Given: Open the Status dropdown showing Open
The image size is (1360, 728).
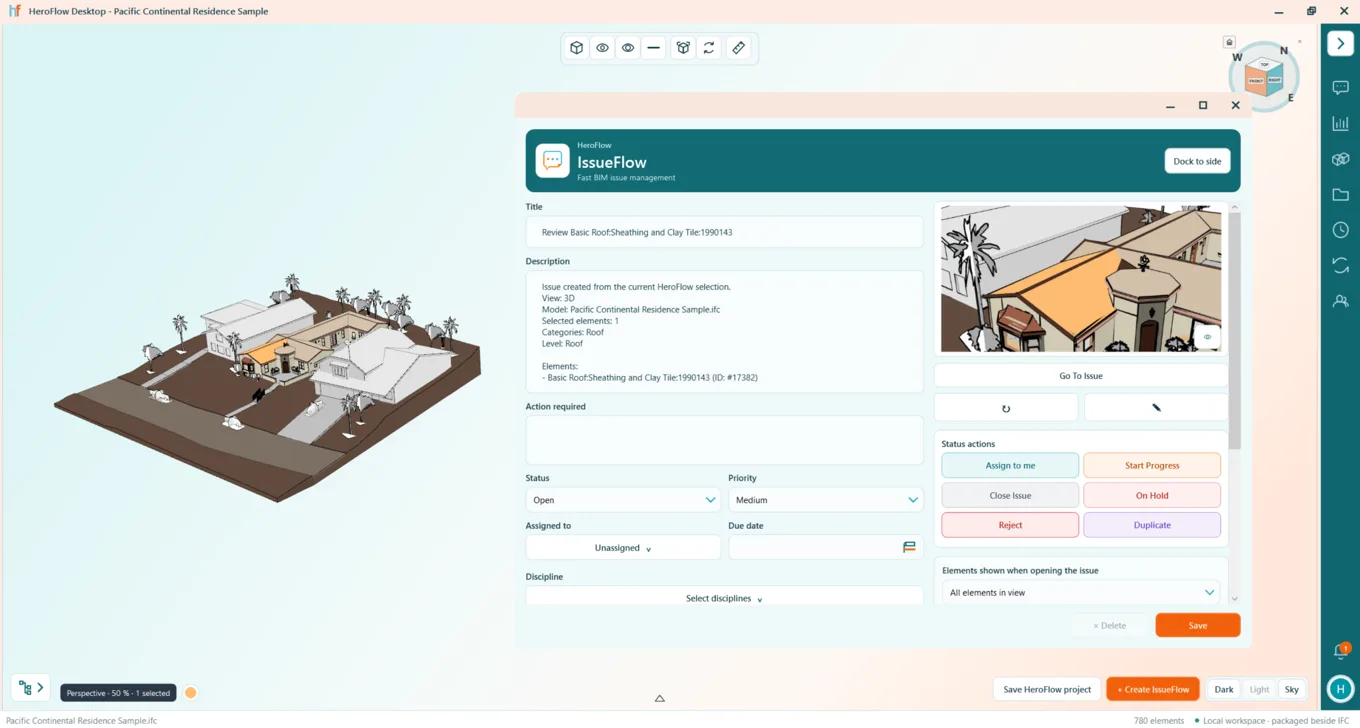Looking at the screenshot, I should click(x=623, y=500).
